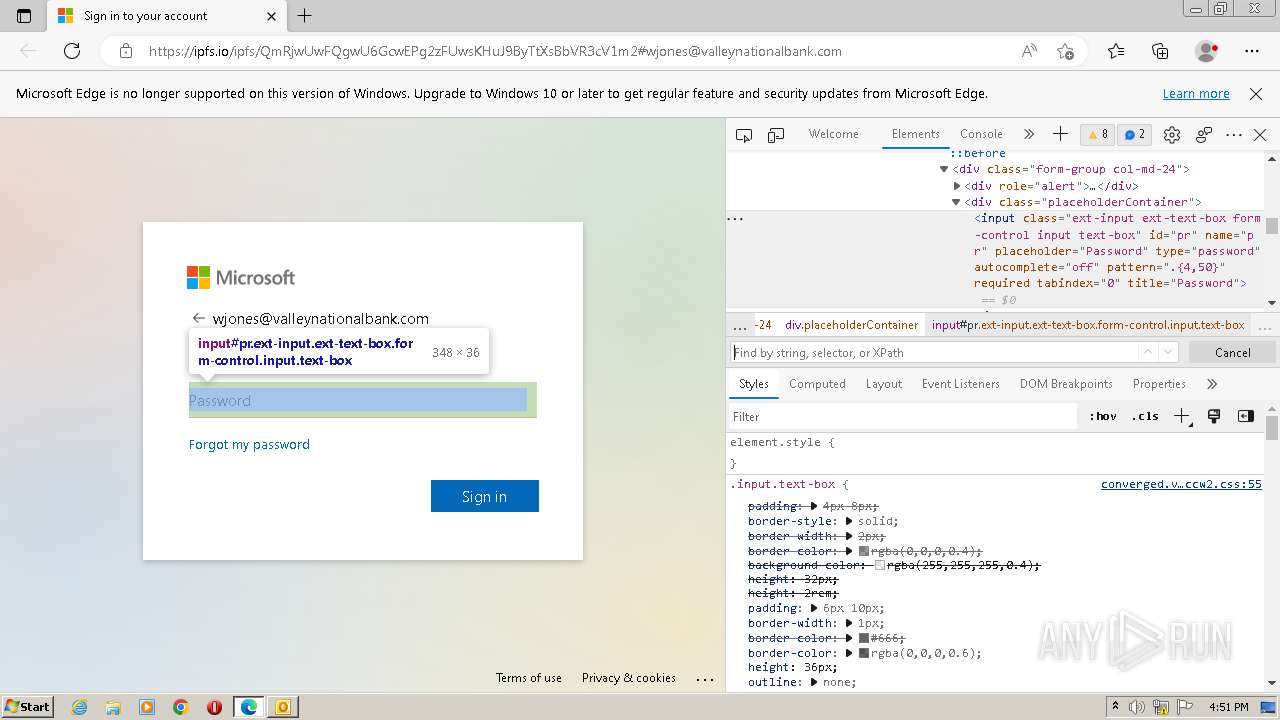
Task: Open Chrome from the taskbar
Action: 181,707
